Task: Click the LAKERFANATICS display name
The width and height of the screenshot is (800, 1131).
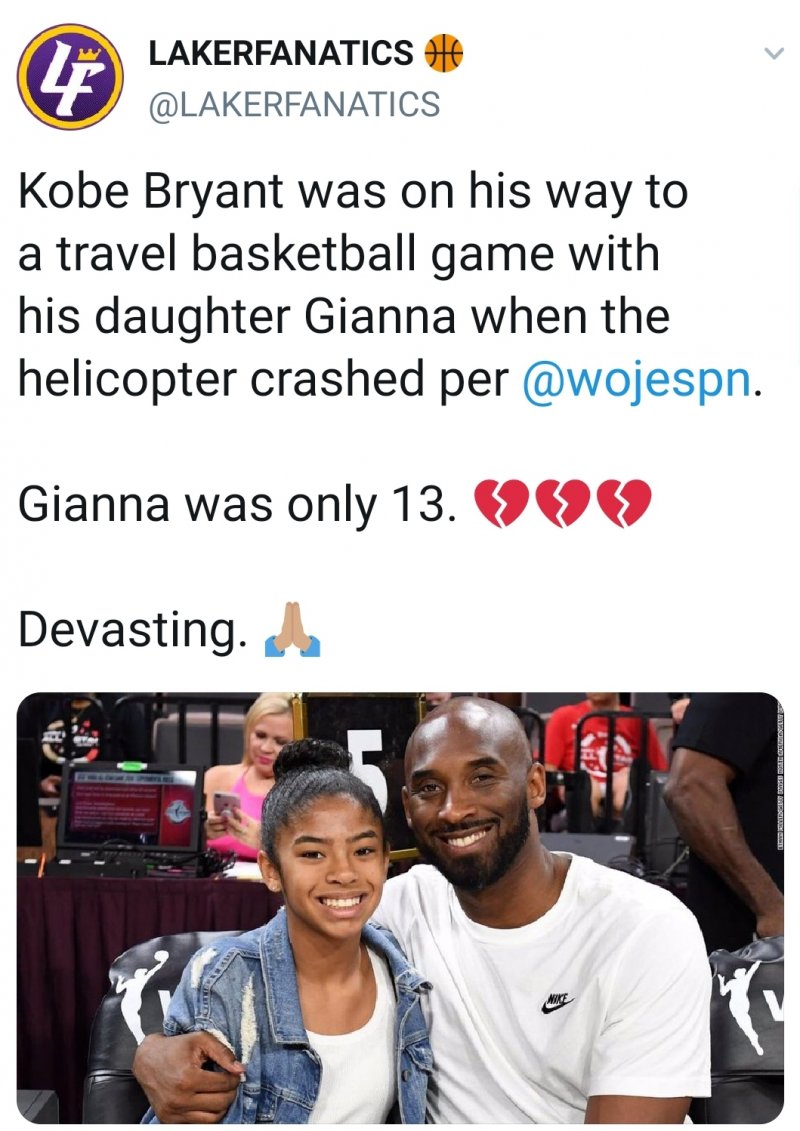Action: [281, 52]
